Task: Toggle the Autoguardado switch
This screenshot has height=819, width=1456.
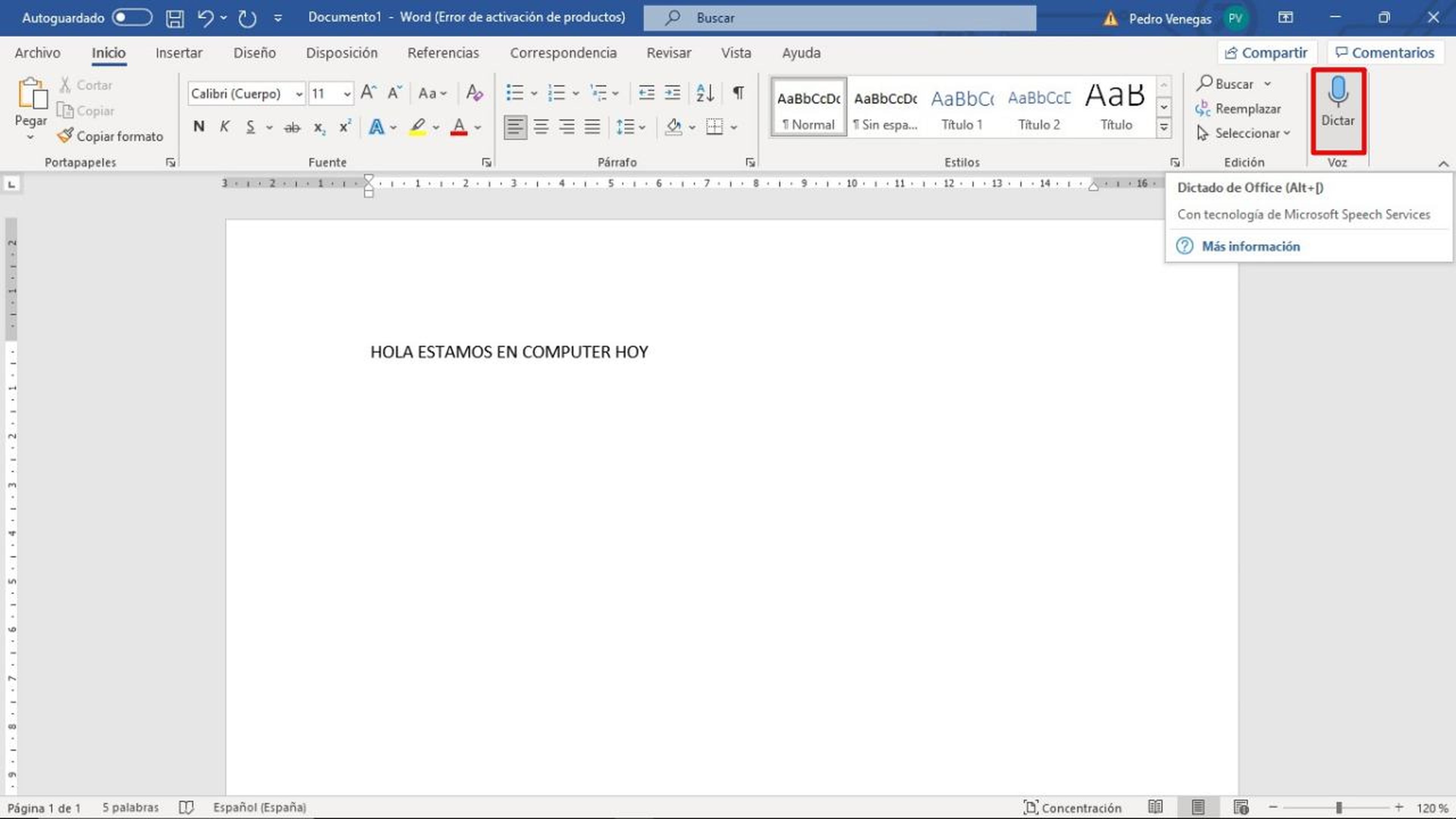Action: click(132, 17)
